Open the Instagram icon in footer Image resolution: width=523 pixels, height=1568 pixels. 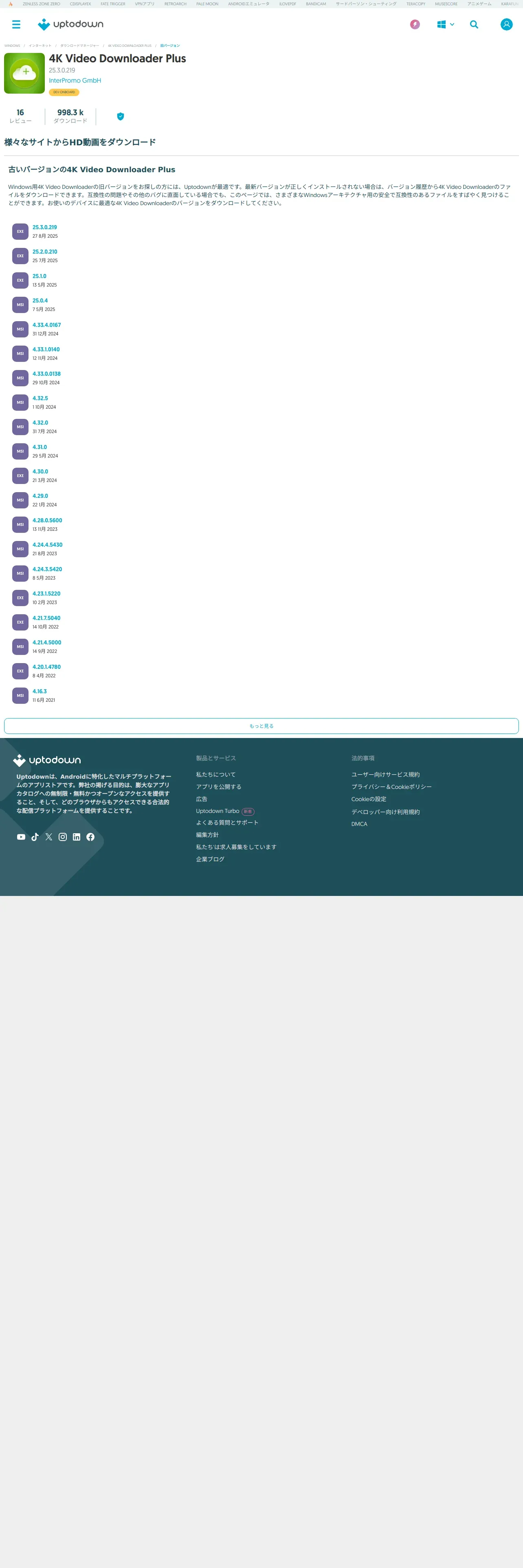[x=63, y=837]
